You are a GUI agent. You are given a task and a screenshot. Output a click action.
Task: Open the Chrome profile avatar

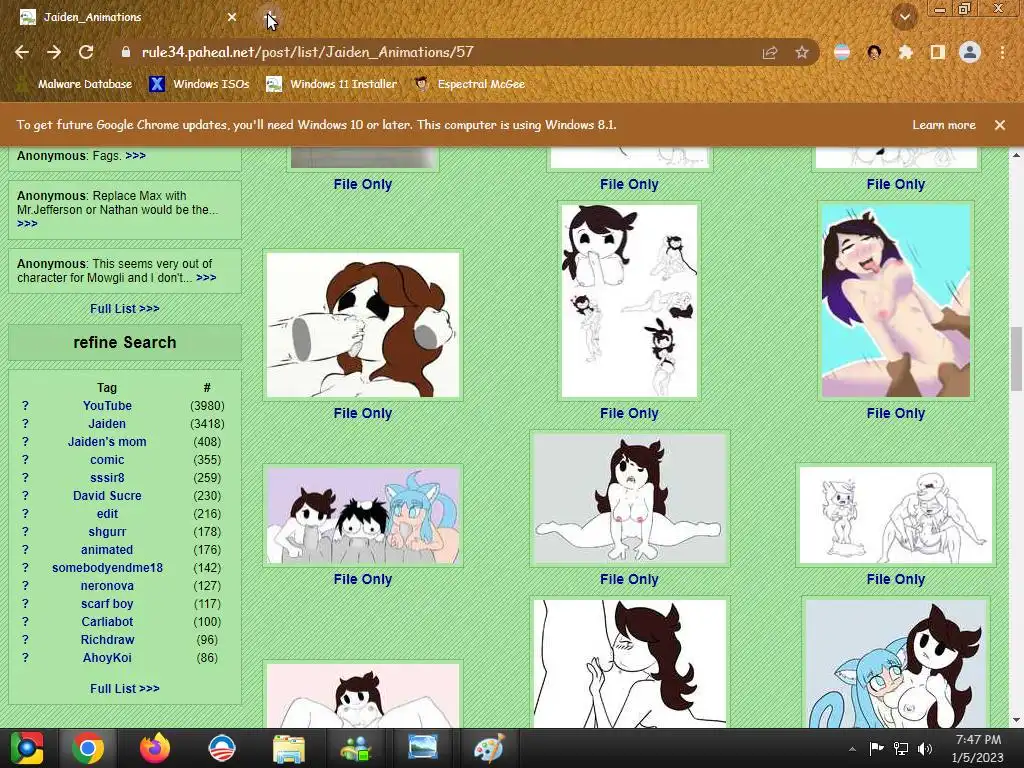(970, 52)
